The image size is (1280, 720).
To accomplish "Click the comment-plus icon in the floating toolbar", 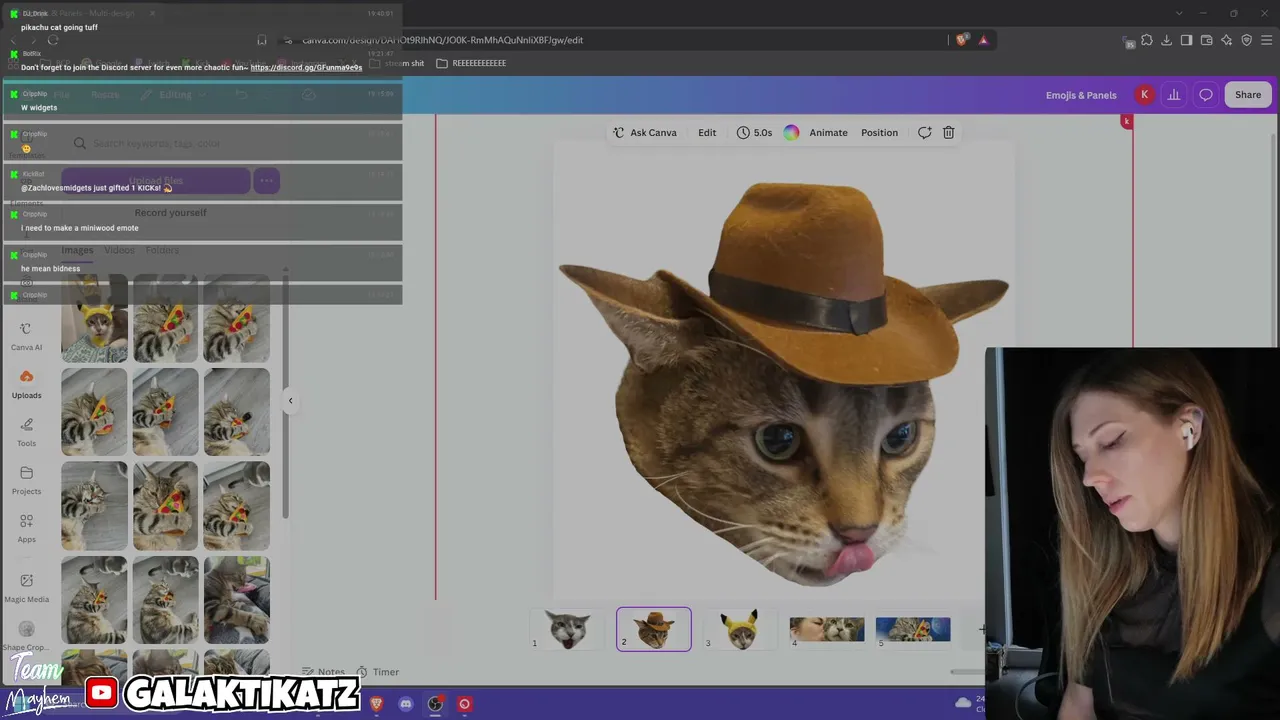I will pos(924,132).
